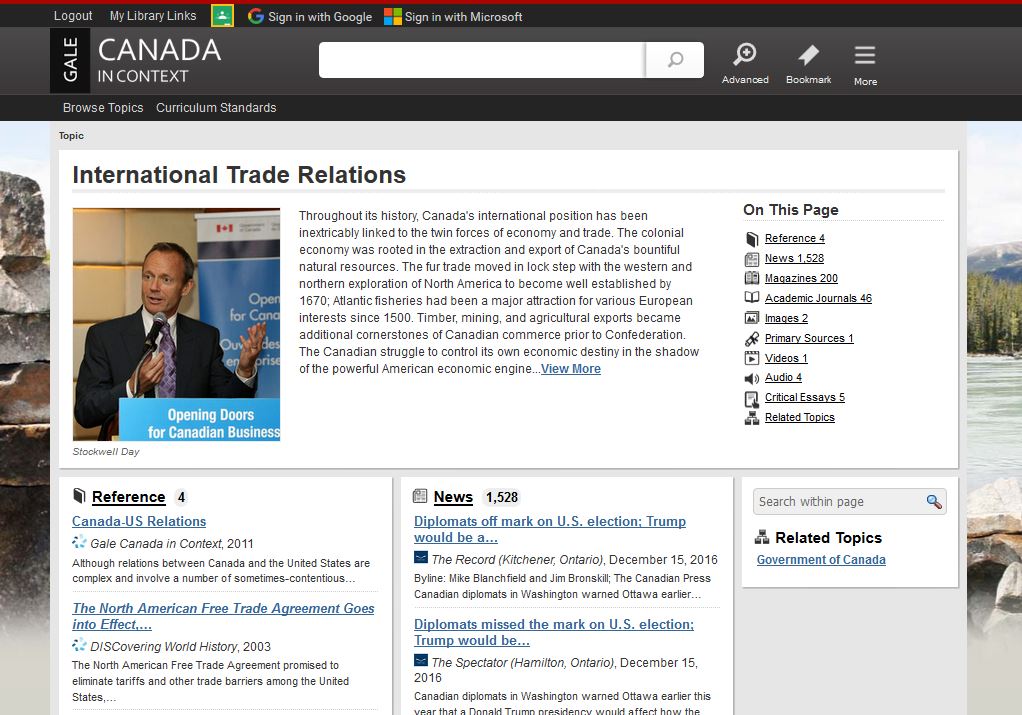Click in the main search field
The height and width of the screenshot is (715, 1022).
(x=482, y=60)
